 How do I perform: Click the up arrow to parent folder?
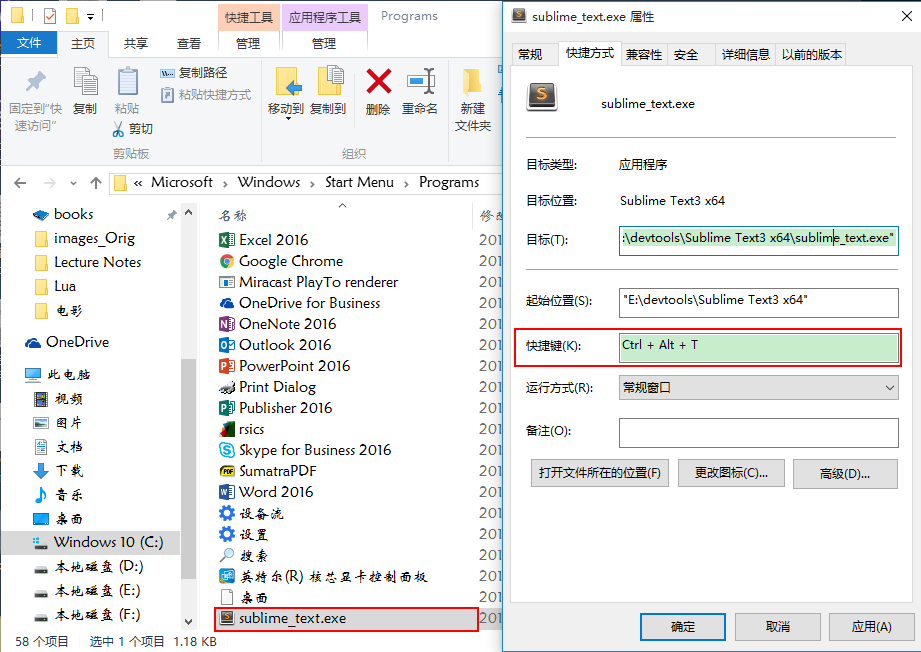(x=96, y=183)
